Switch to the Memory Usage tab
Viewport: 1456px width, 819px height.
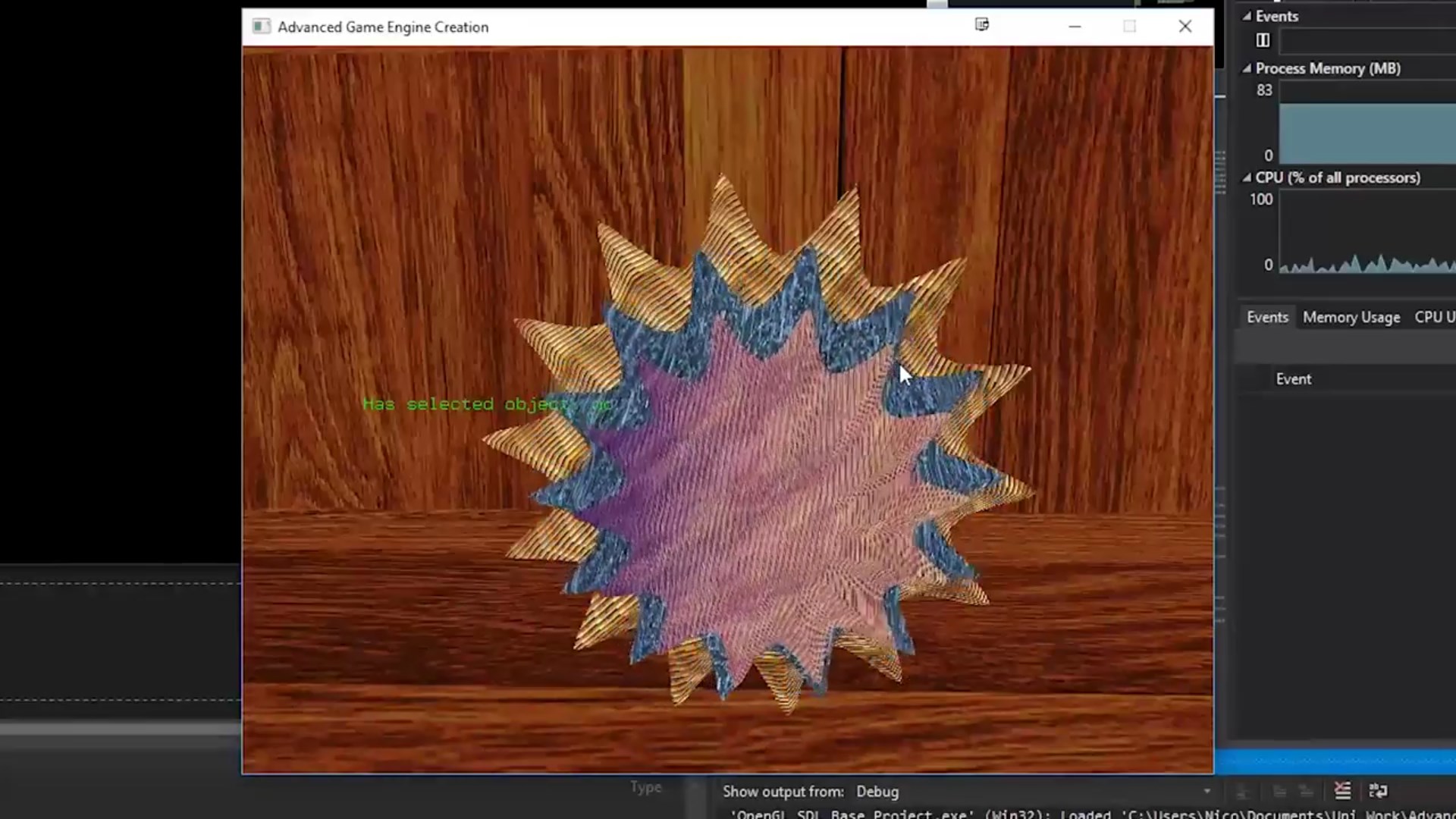pos(1351,317)
